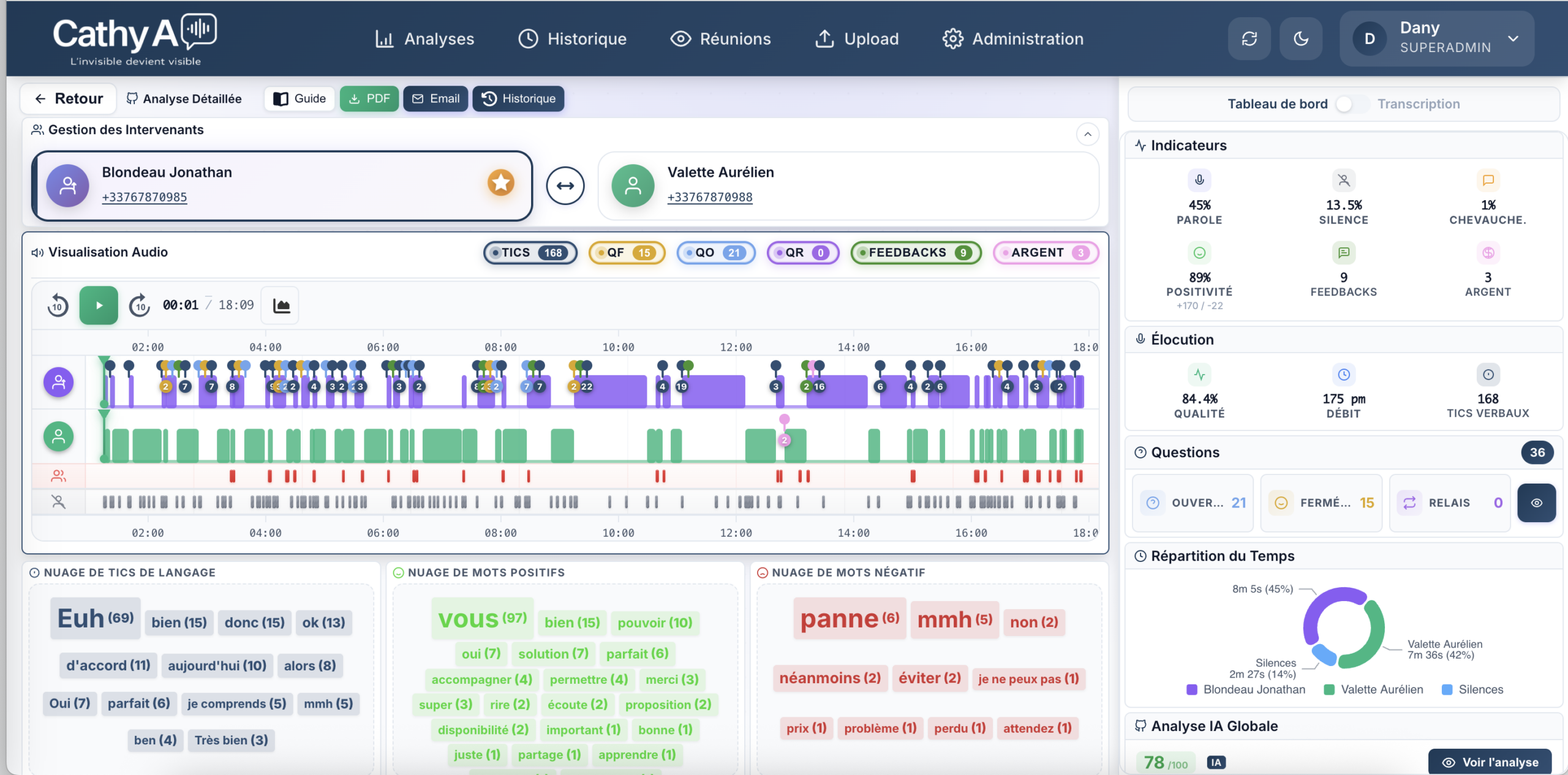Click the PDF export button
The width and height of the screenshot is (1568, 775).
coord(369,99)
